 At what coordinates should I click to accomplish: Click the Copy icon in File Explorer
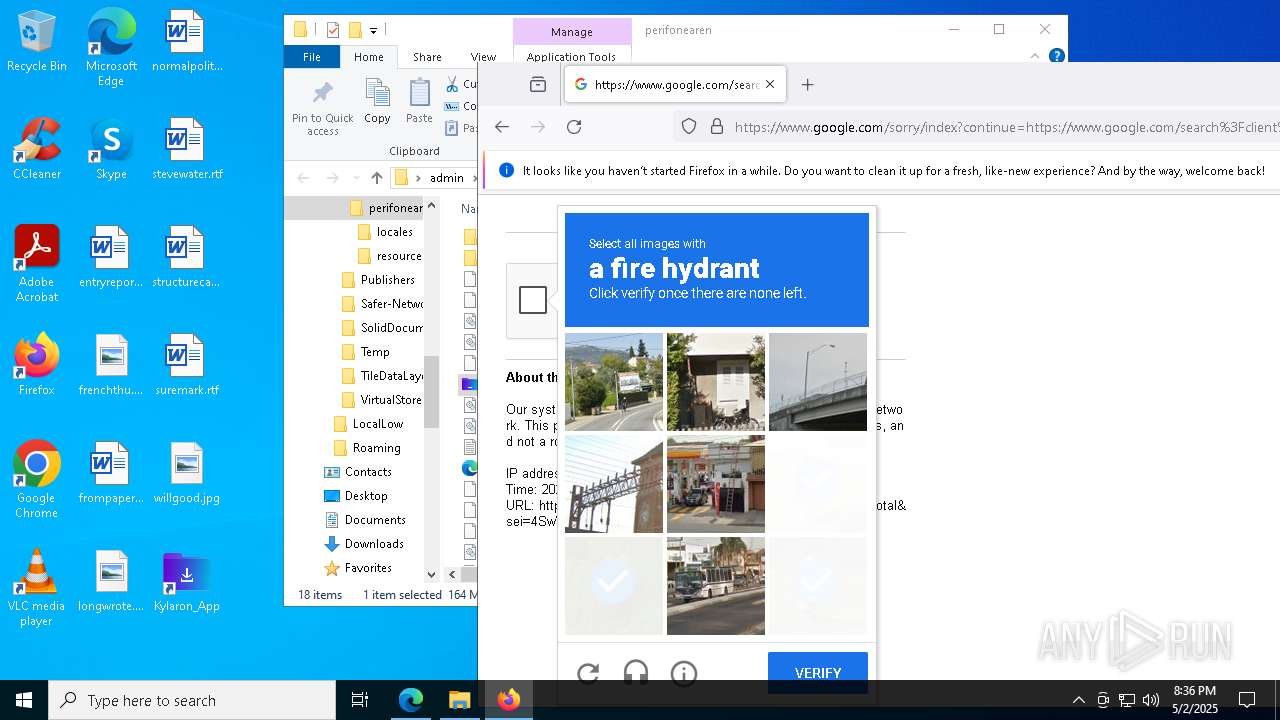click(377, 102)
